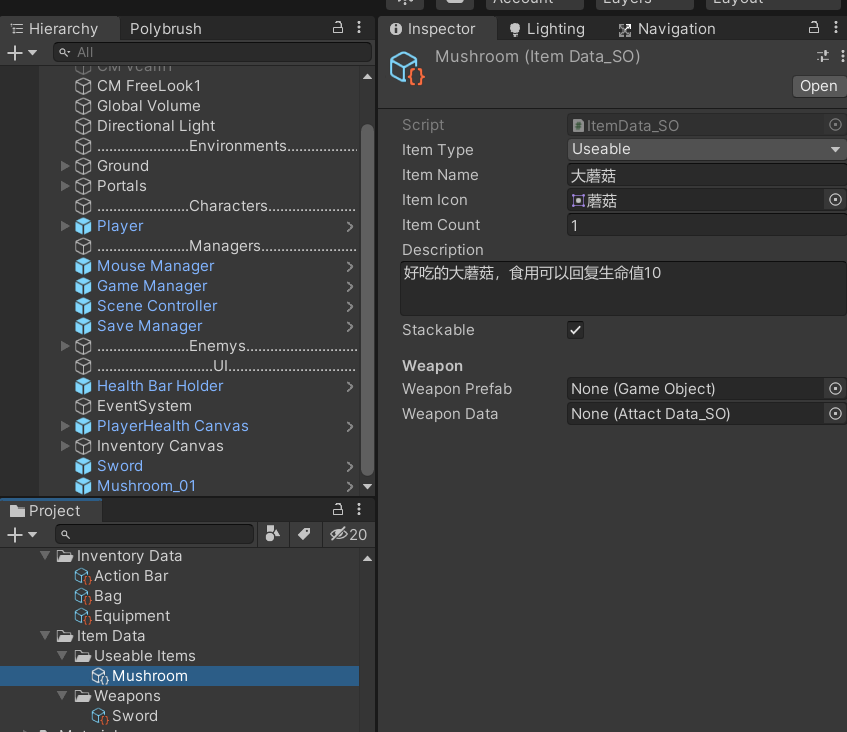The image size is (847, 732).
Task: Collapse the Useable Items folder
Action: 62,655
